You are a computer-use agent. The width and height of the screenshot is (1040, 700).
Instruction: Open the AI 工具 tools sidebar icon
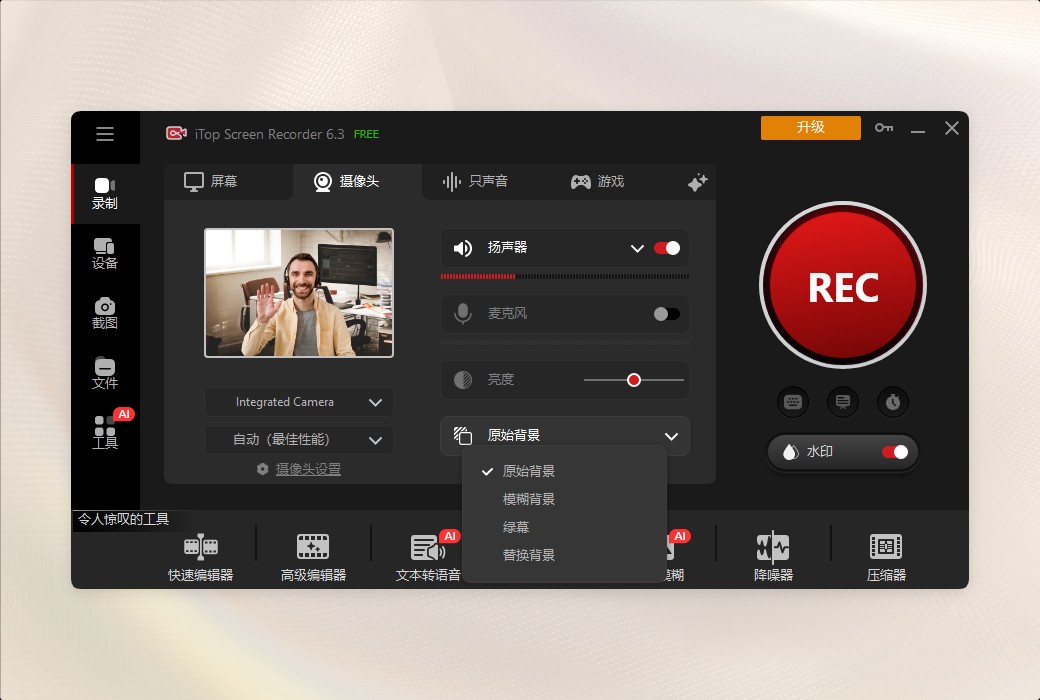point(105,432)
